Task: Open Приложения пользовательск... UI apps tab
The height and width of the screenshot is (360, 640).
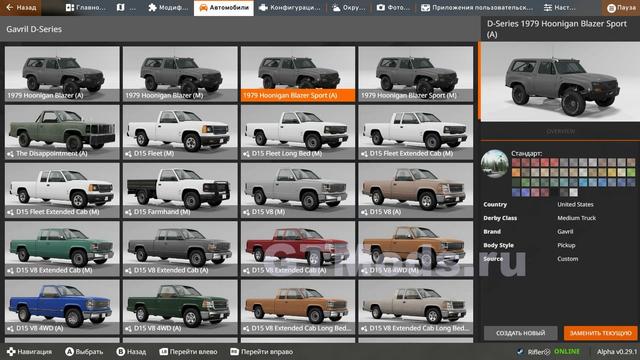Action: point(477,7)
